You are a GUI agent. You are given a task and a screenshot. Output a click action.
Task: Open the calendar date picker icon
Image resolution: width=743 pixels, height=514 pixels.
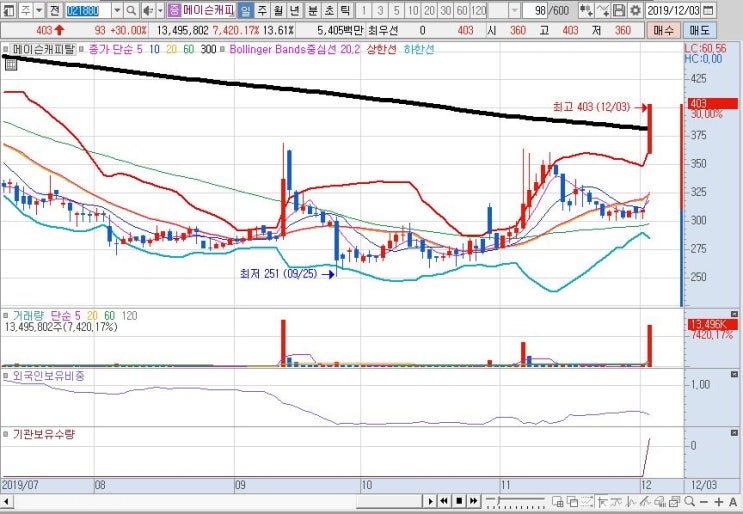point(707,10)
